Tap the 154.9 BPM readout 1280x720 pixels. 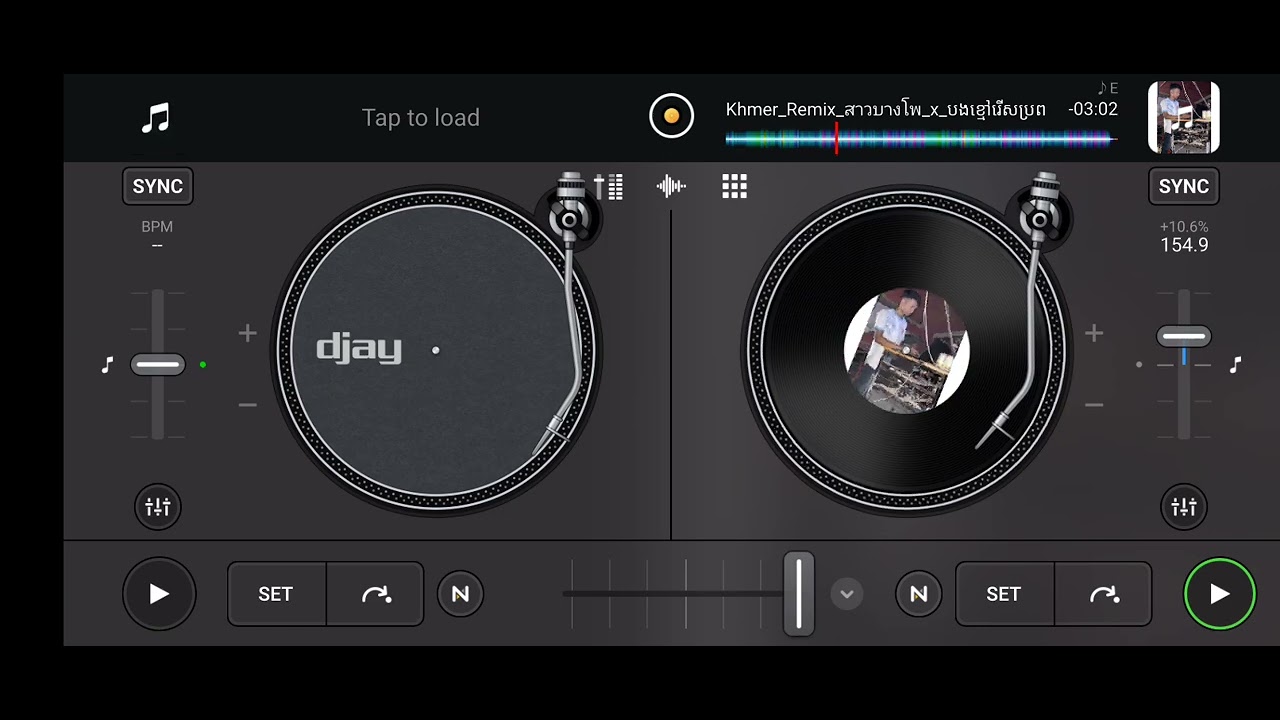[x=1184, y=245]
